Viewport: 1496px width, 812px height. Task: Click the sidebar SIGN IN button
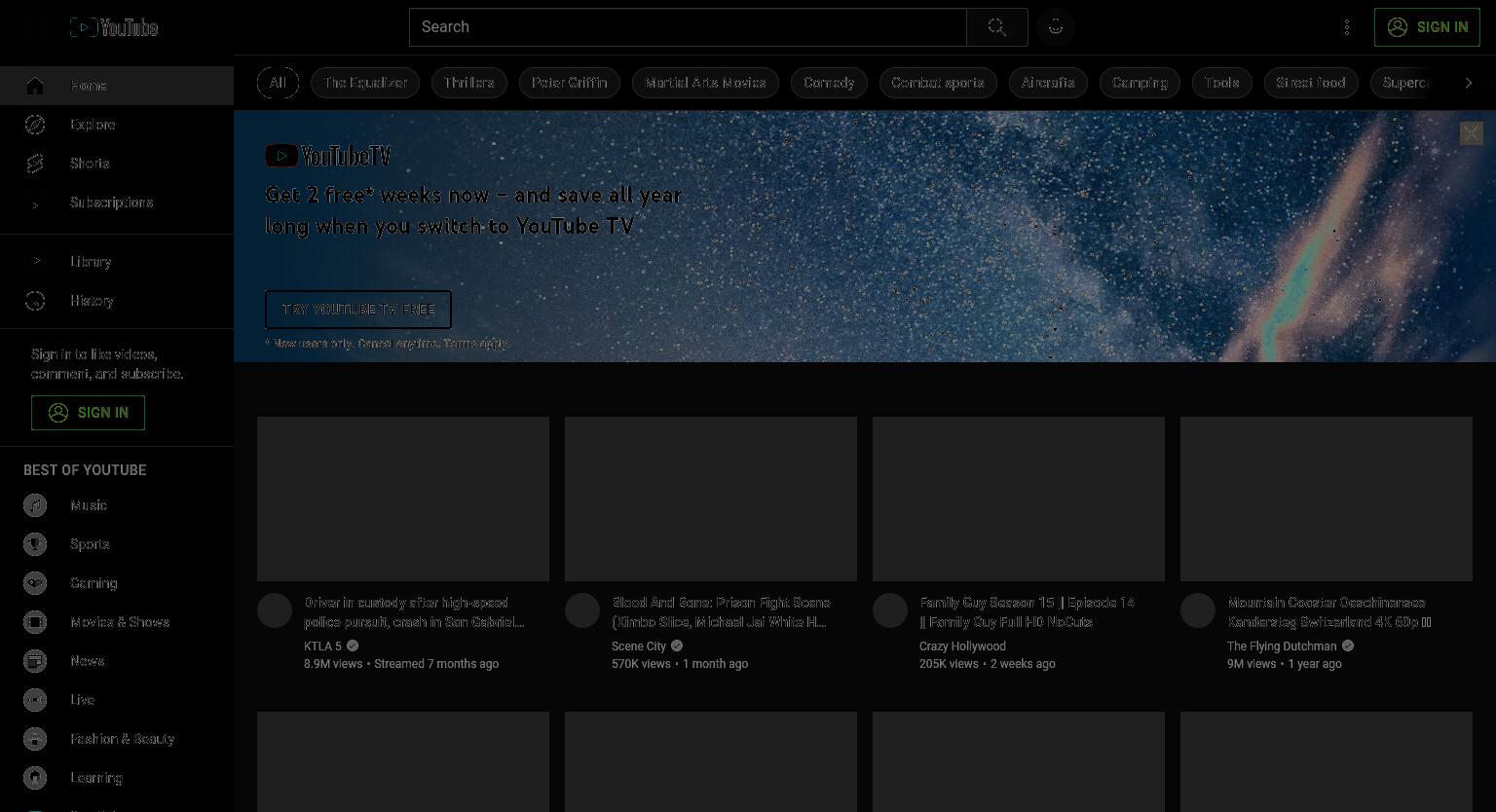coord(88,413)
